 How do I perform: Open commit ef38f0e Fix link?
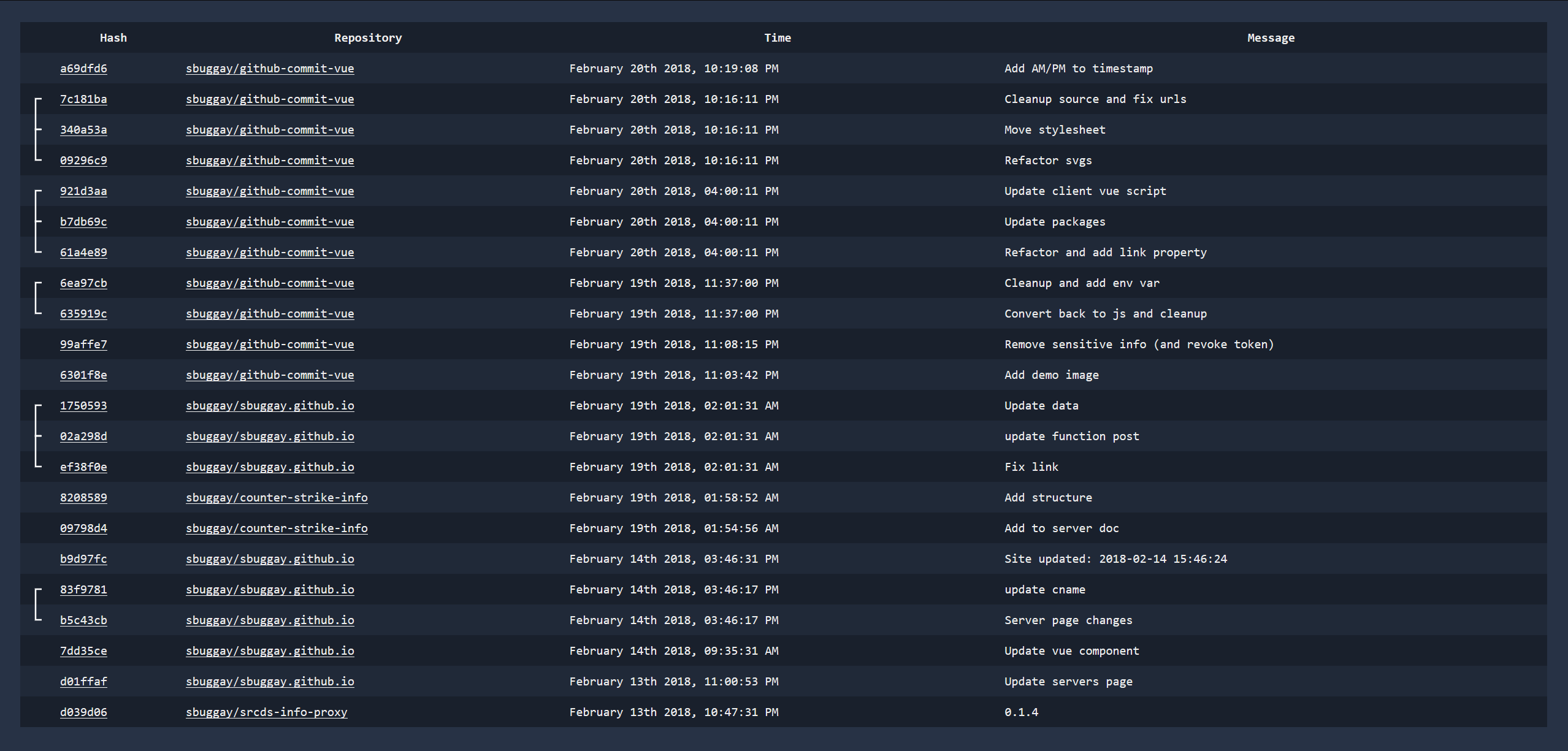[x=83, y=467]
